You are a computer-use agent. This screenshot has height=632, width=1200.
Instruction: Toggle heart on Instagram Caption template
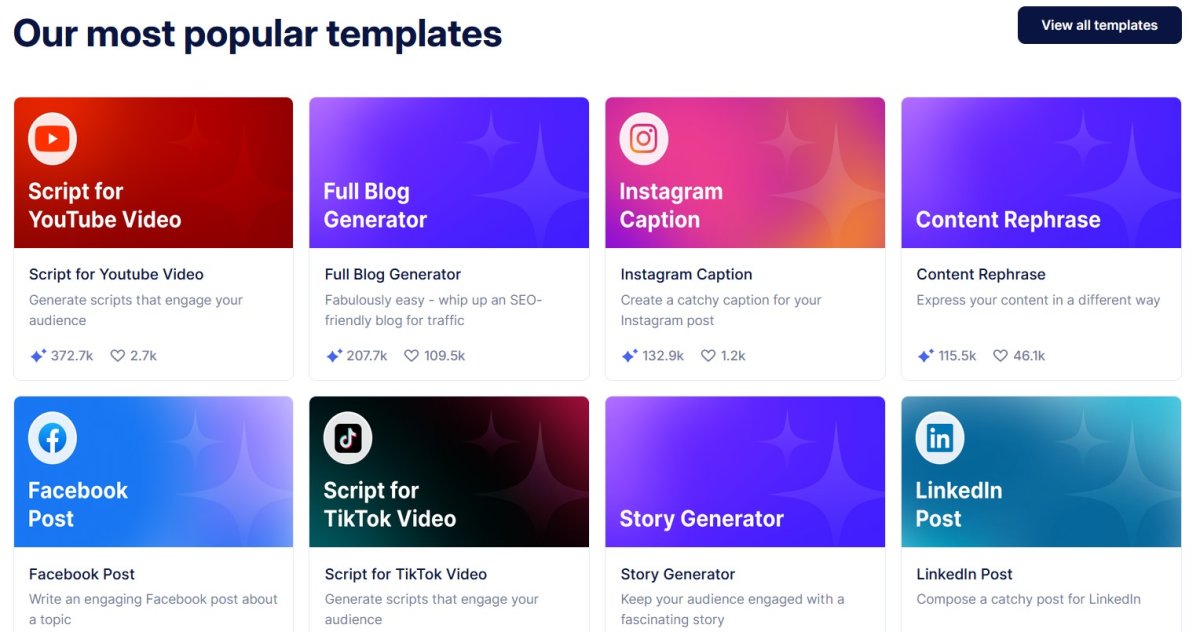[x=708, y=355]
